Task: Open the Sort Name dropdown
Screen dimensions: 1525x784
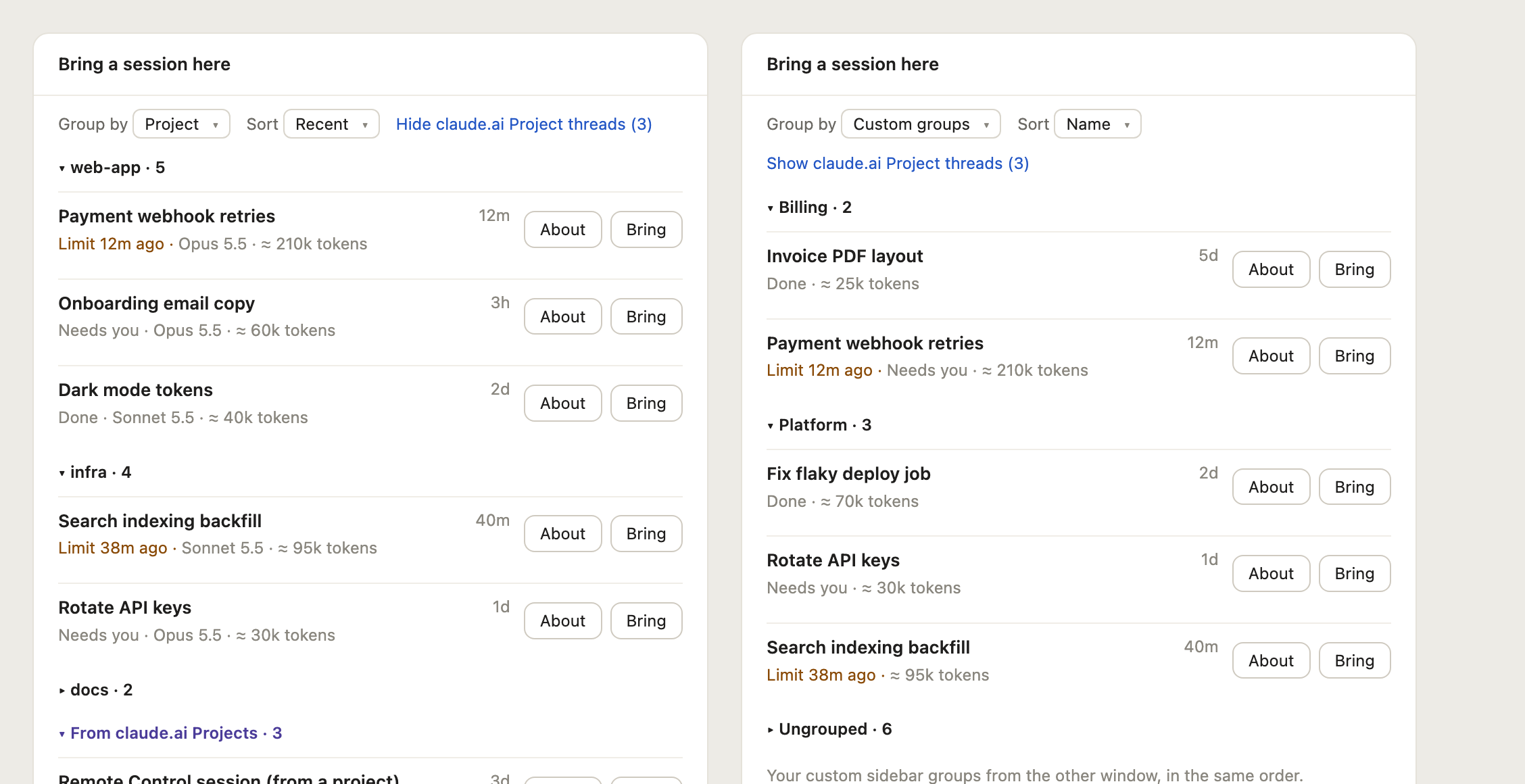Action: (1097, 124)
